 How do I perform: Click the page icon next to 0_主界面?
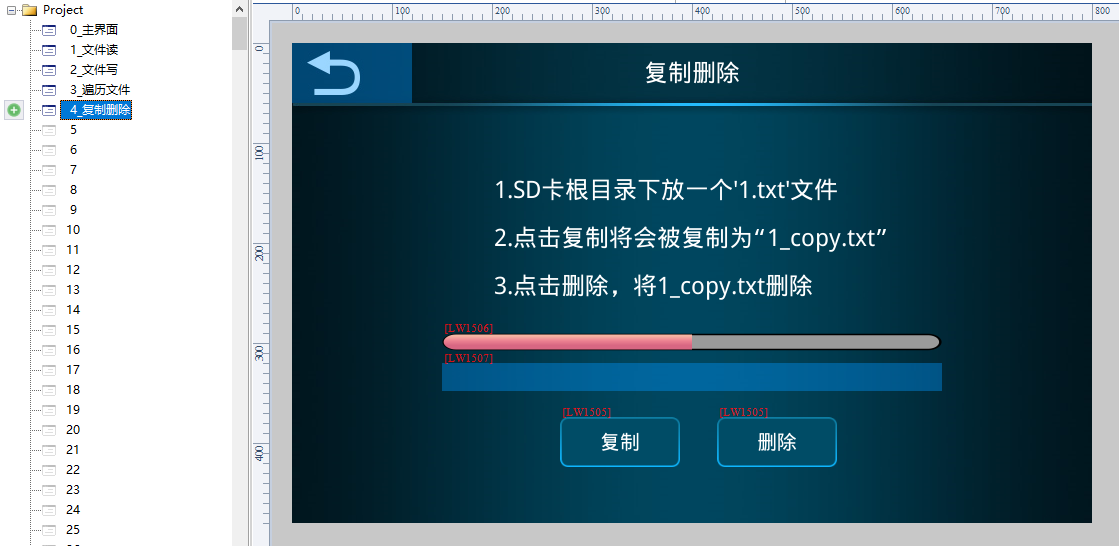coord(49,30)
